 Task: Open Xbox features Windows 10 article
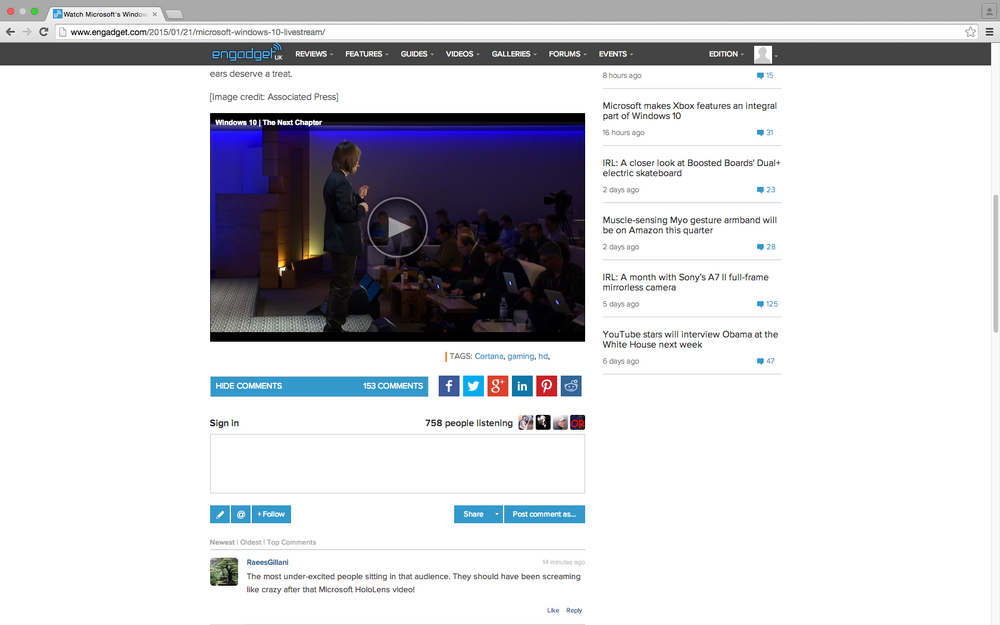(689, 111)
